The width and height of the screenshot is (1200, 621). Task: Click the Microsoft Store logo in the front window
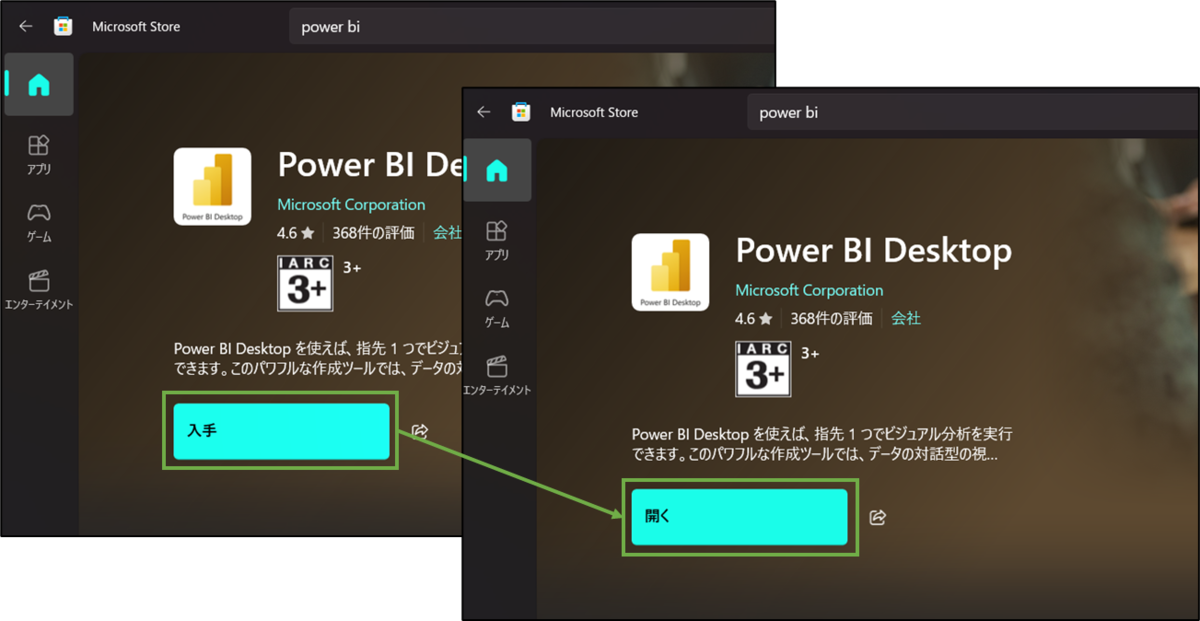click(521, 112)
